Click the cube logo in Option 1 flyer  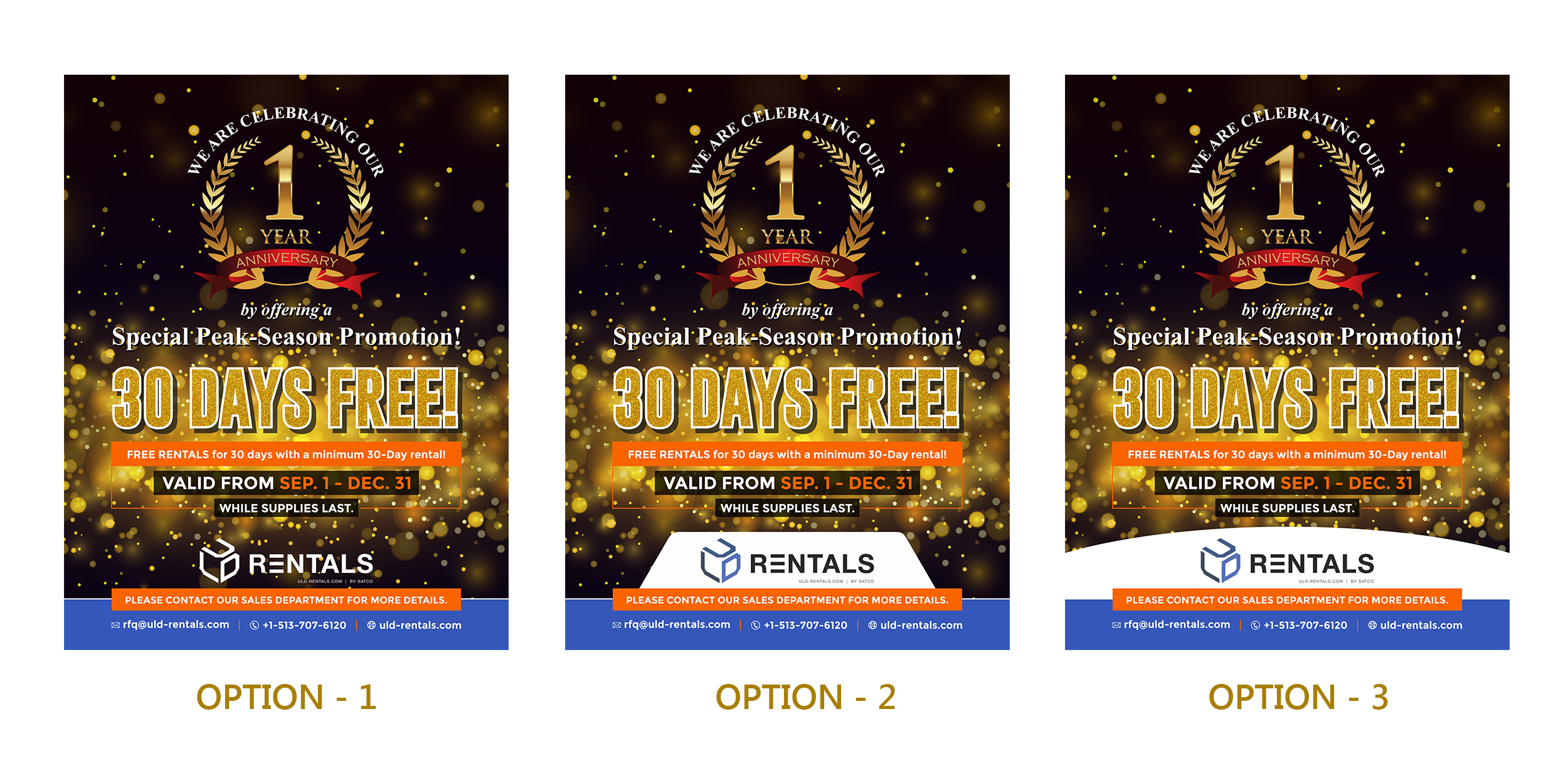point(219,560)
